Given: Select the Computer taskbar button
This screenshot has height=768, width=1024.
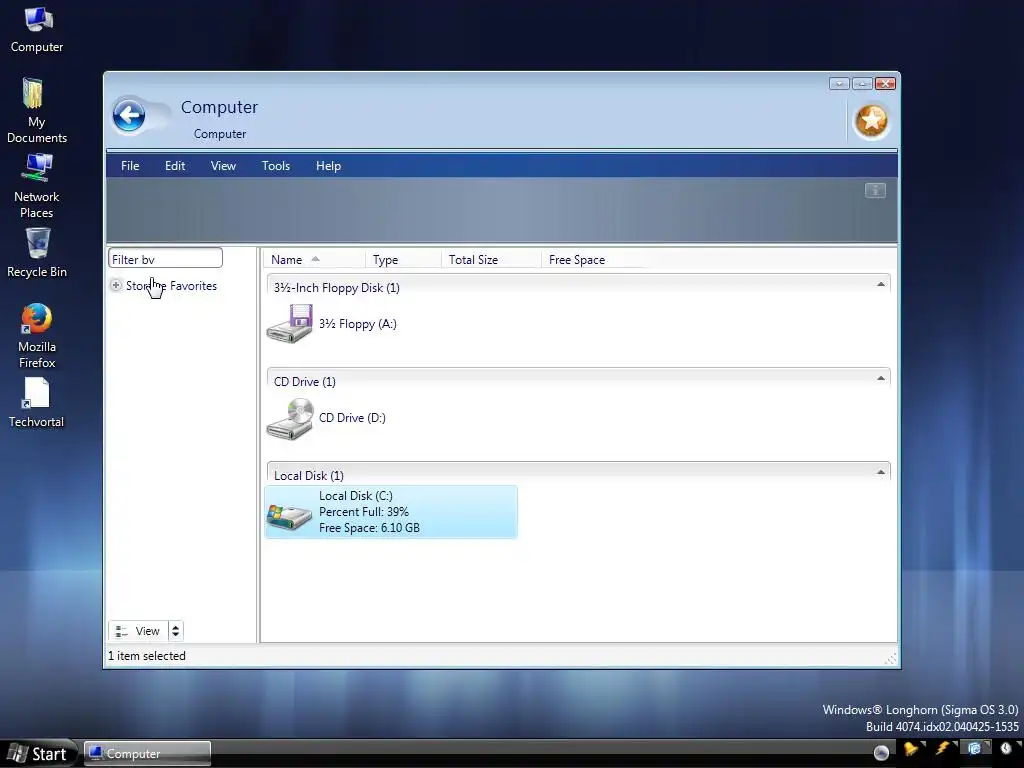Looking at the screenshot, I should coord(148,754).
